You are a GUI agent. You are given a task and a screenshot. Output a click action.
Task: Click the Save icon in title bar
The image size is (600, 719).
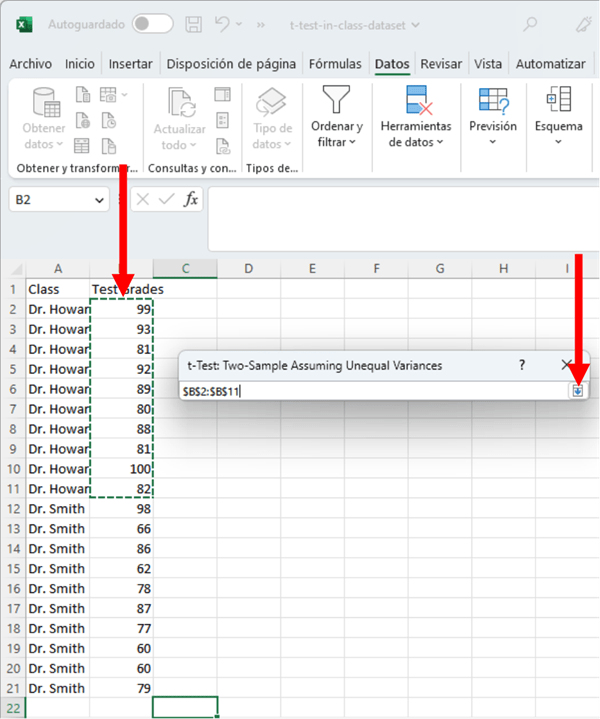pyautogui.click(x=194, y=23)
